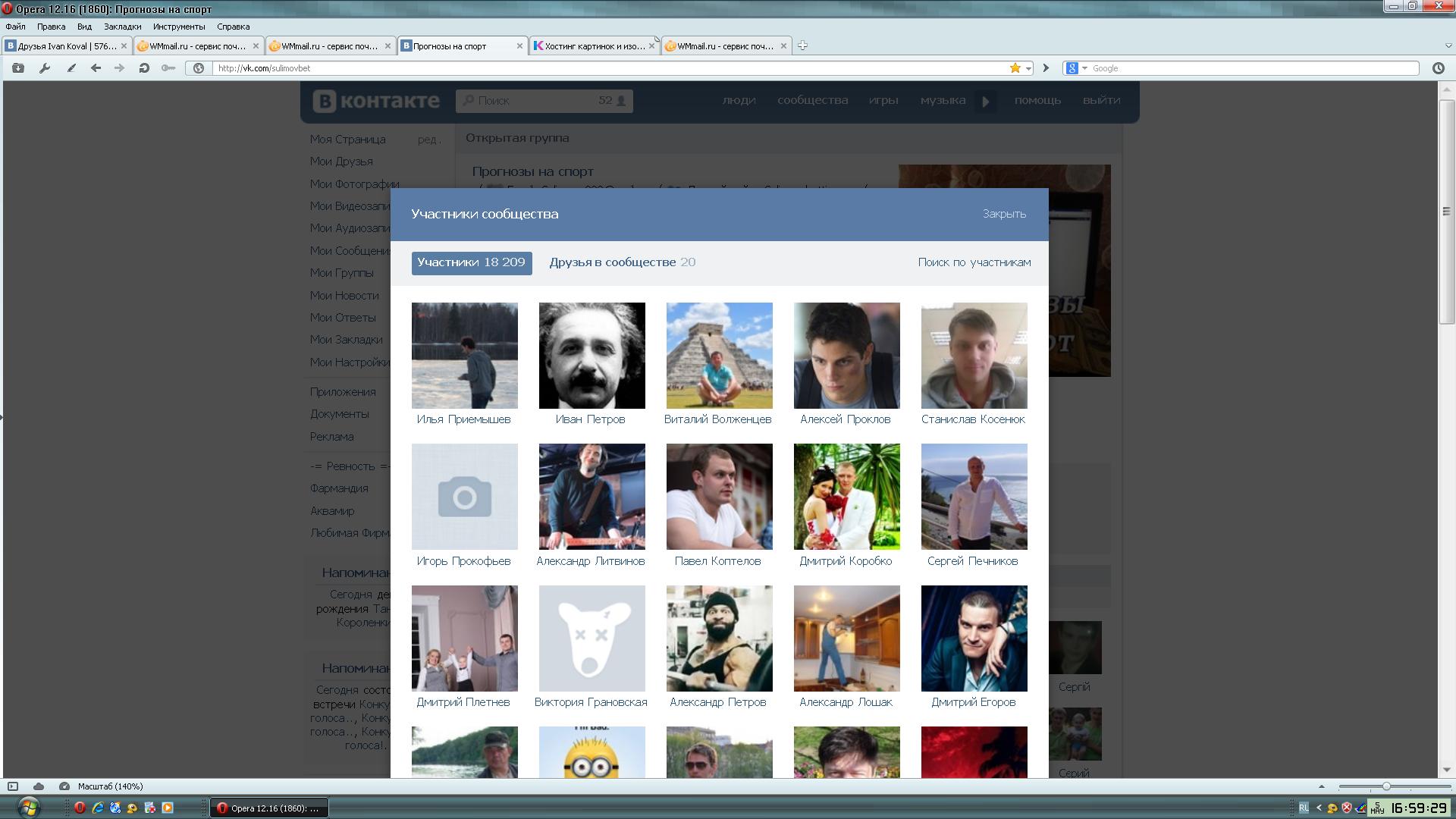Open the Вид menu
1456x819 pixels.
click(84, 27)
